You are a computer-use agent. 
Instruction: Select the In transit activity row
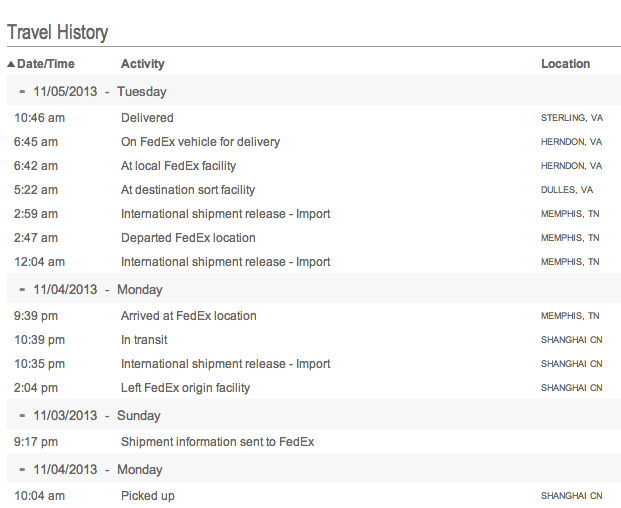click(x=144, y=340)
